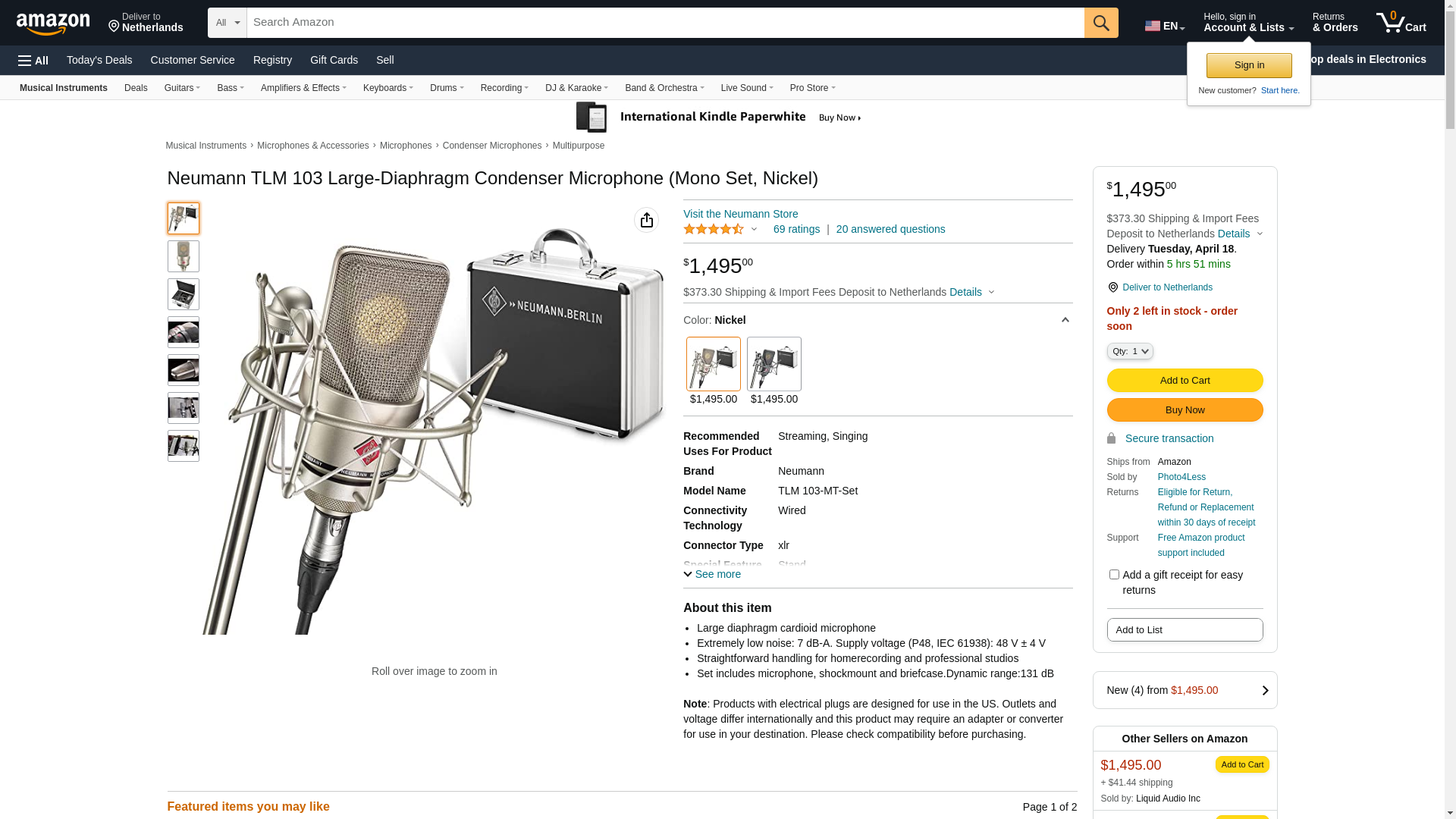Click the share icon on product image
The height and width of the screenshot is (819, 1456).
[646, 220]
